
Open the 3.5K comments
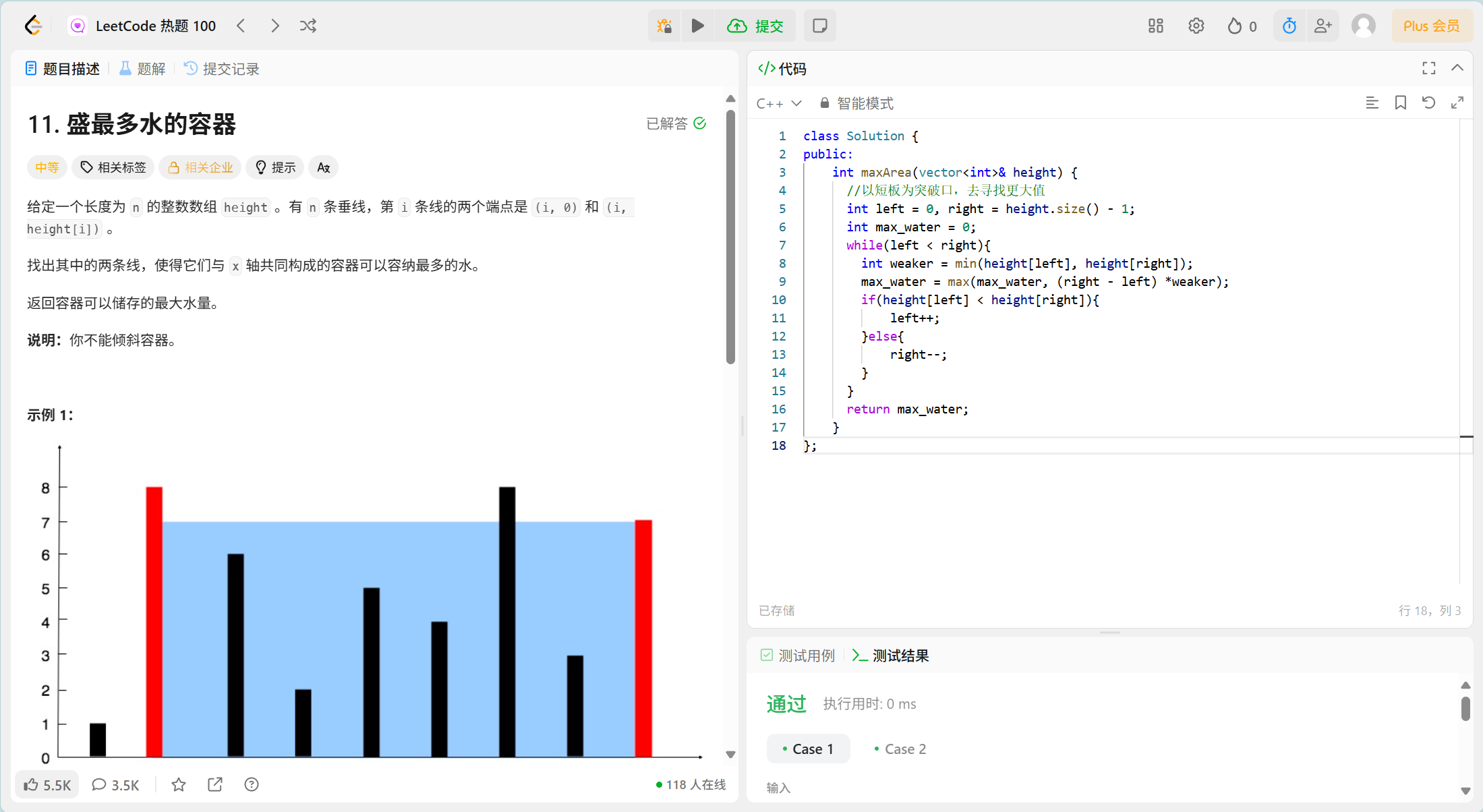point(115,784)
